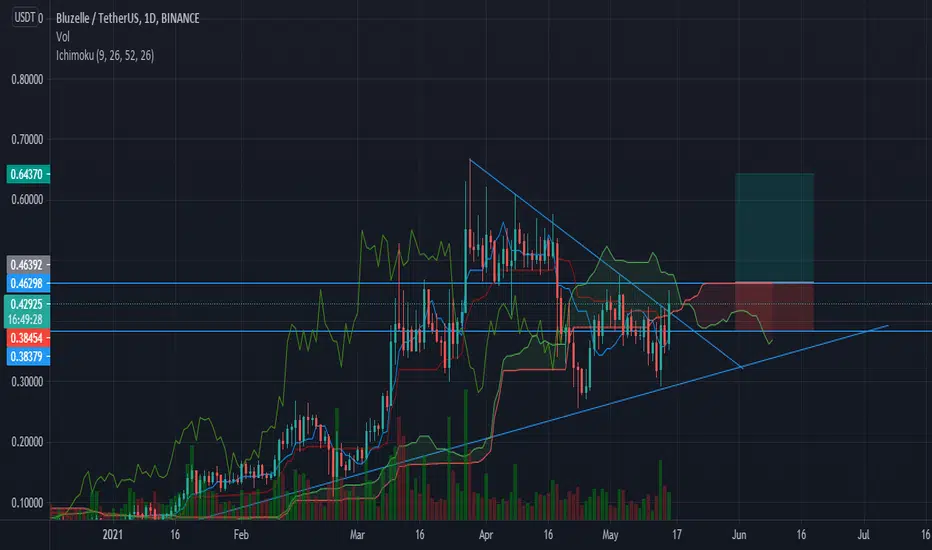
Task: Click the 0.70000 price axis value
Action: 27,140
